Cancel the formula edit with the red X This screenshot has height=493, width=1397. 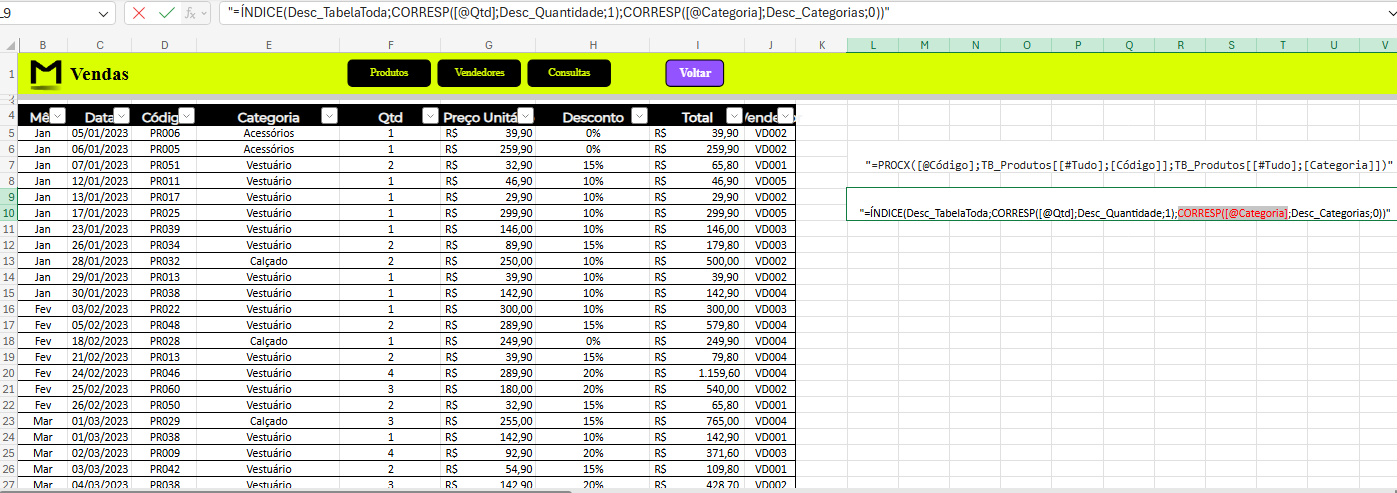[x=139, y=13]
